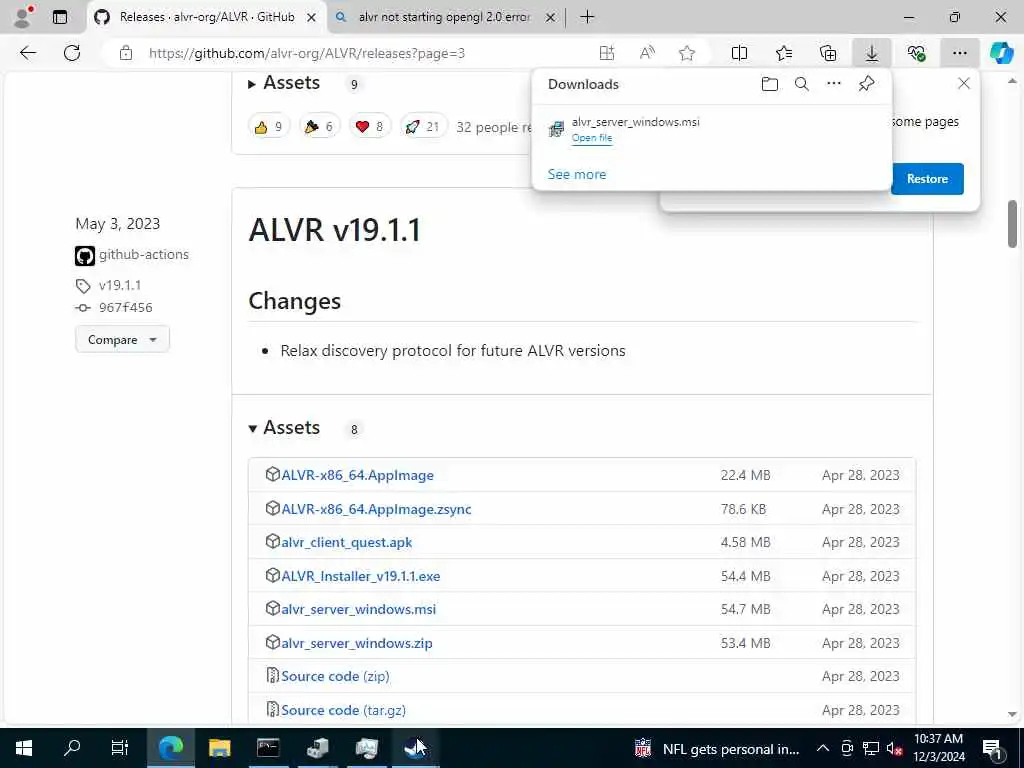Open the v19.1.1 tag link
Viewport: 1024px width, 768px height.
click(120, 285)
